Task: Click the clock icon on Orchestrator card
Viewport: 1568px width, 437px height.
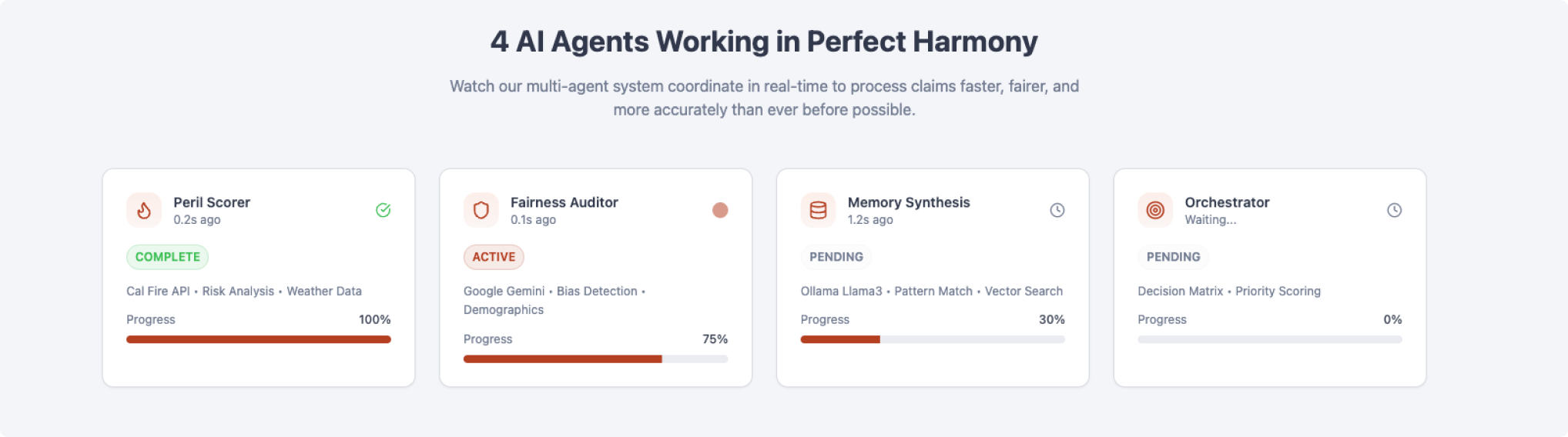Action: (1395, 210)
